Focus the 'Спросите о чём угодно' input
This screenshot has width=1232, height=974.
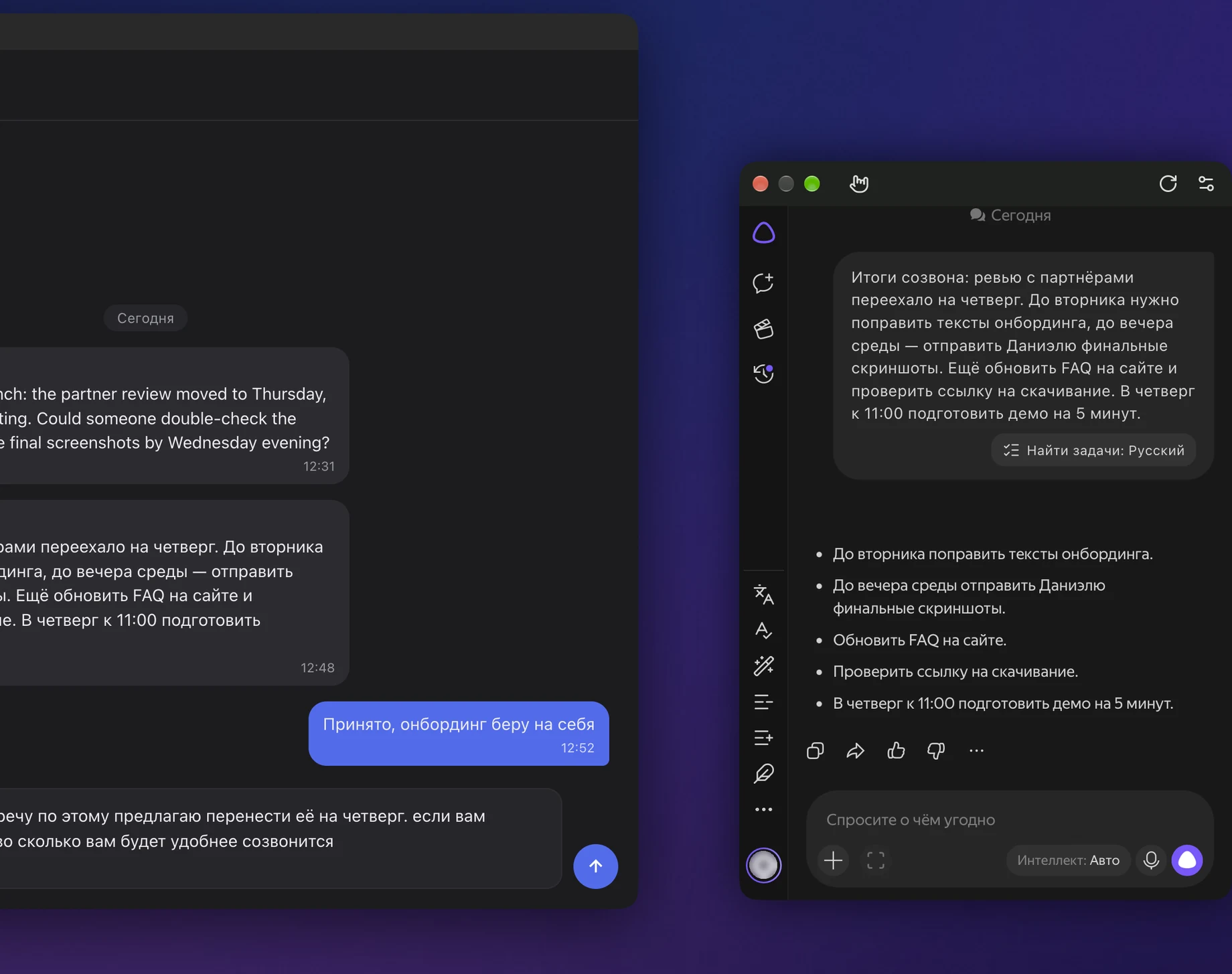pos(1010,819)
